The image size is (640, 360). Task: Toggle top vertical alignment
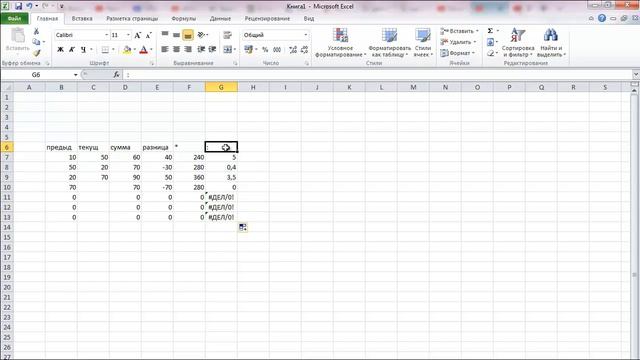tap(165, 35)
